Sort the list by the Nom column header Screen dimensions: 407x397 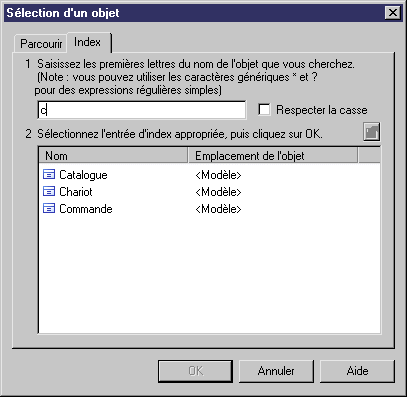pyautogui.click(x=113, y=156)
